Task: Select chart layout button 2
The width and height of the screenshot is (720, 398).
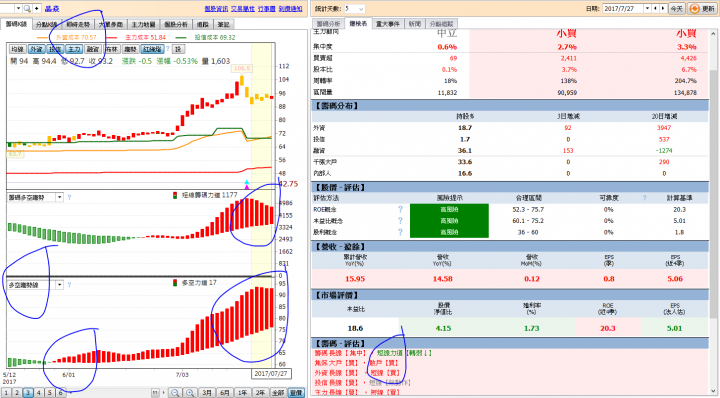Action: coord(17,392)
